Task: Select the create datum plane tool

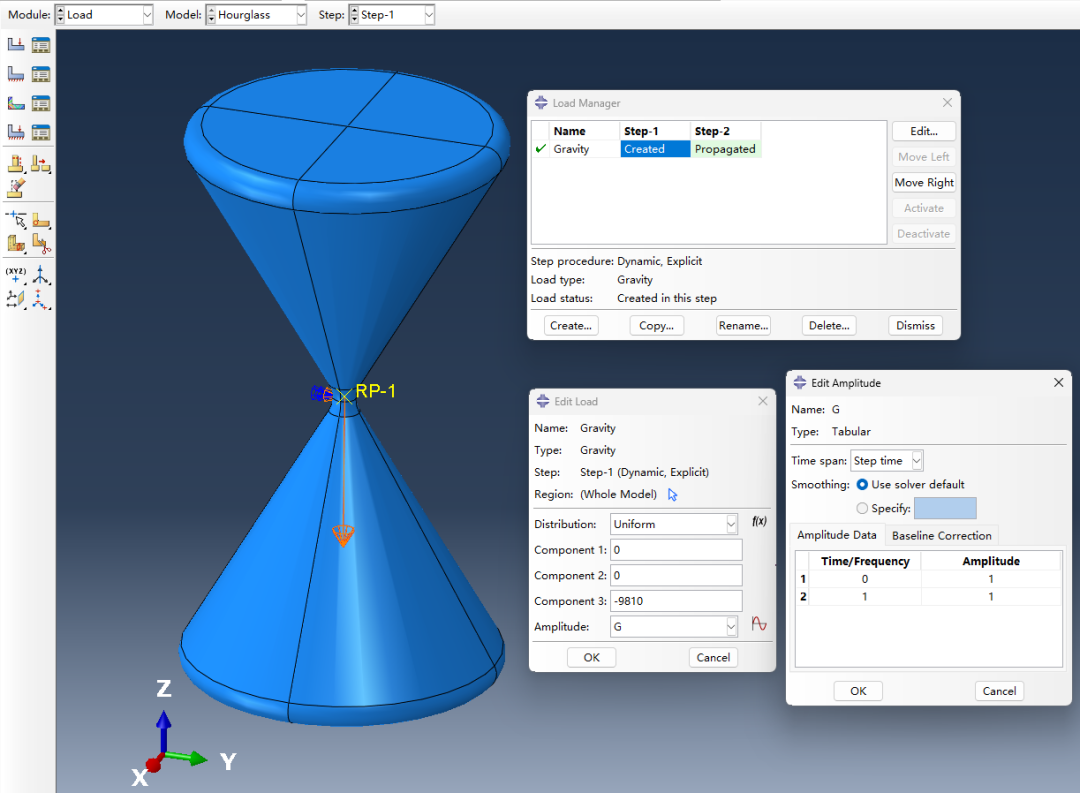Action: click(16, 299)
